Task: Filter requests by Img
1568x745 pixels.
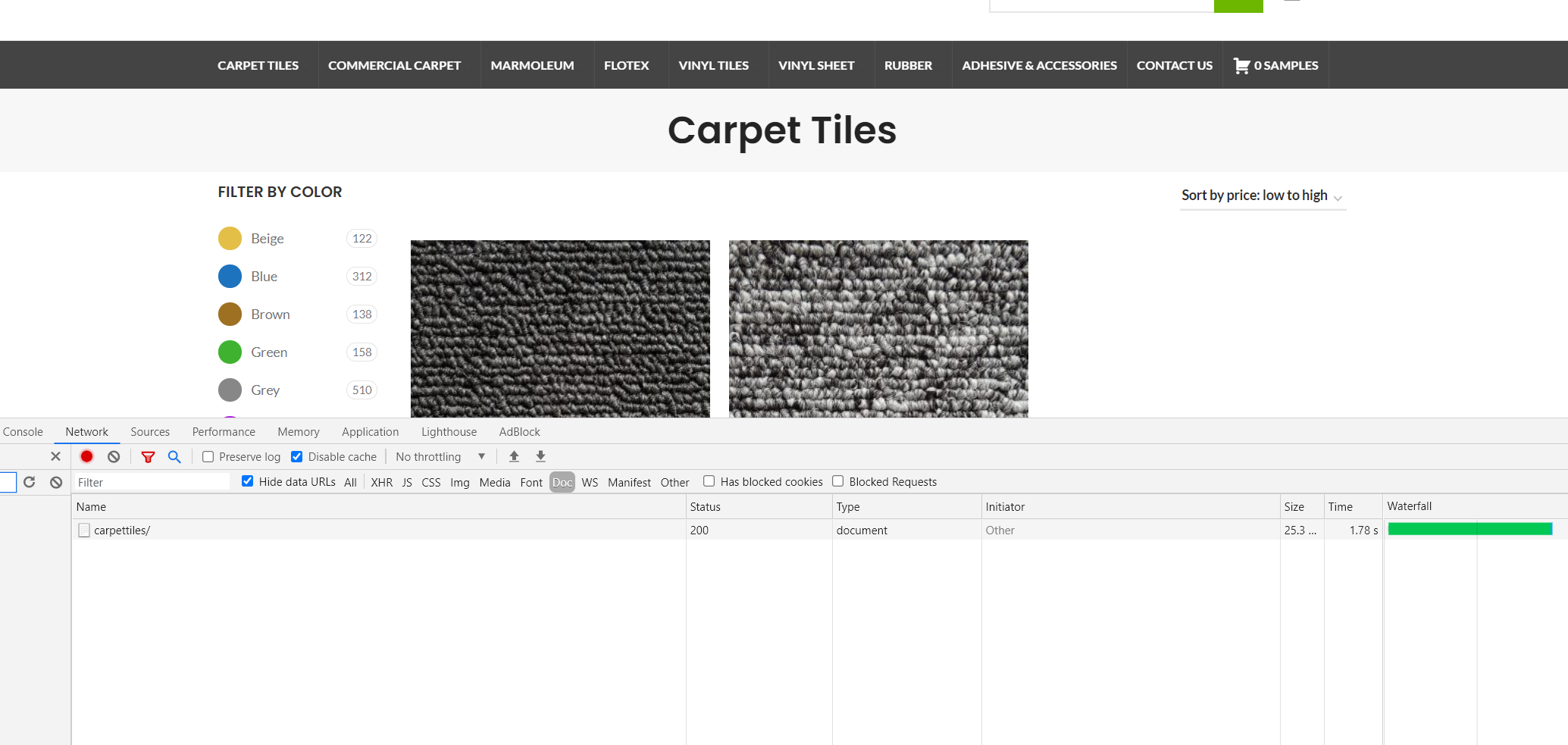Action: (x=460, y=482)
